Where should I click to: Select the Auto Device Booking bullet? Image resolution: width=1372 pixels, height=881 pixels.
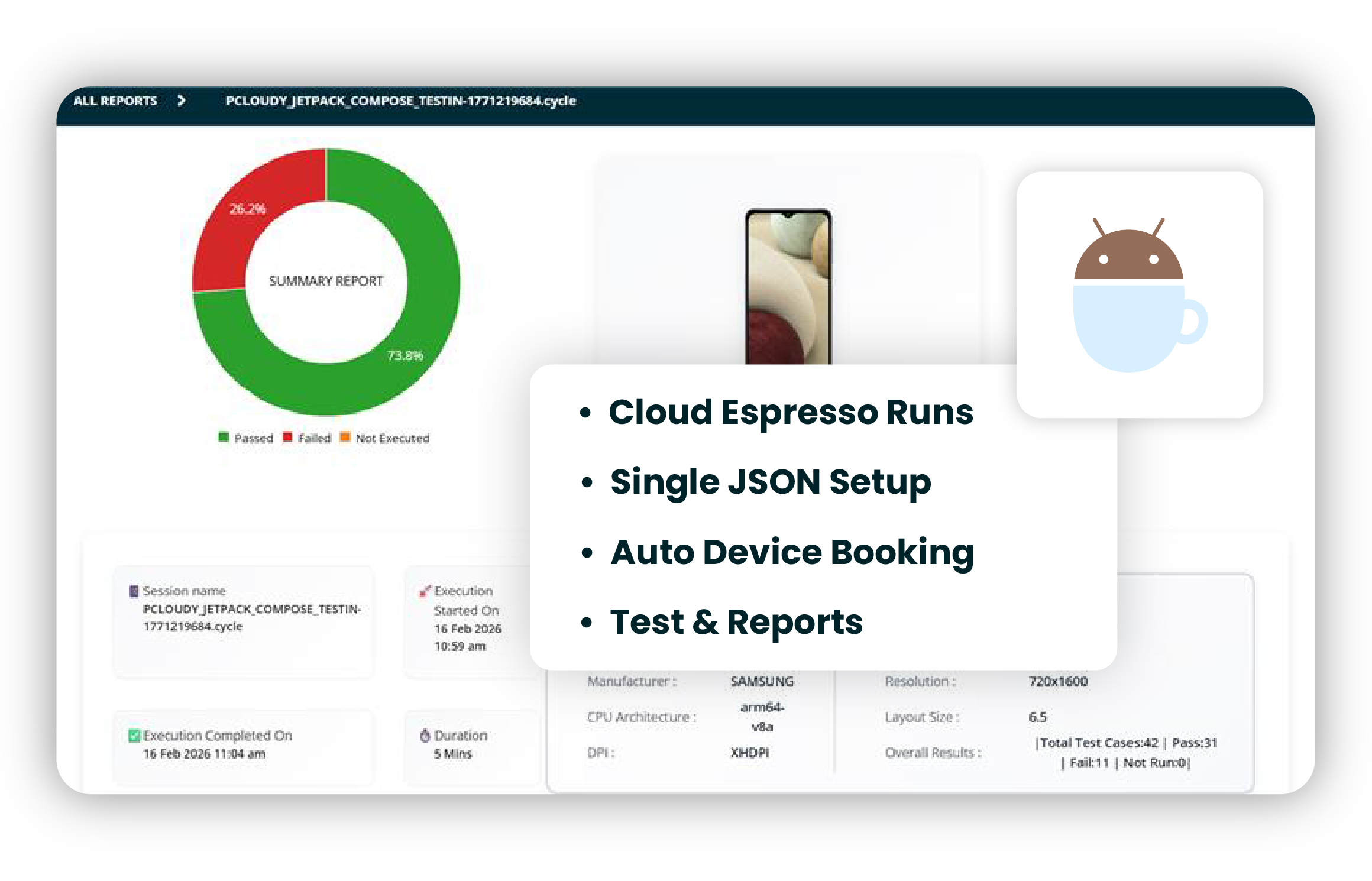click(x=792, y=552)
